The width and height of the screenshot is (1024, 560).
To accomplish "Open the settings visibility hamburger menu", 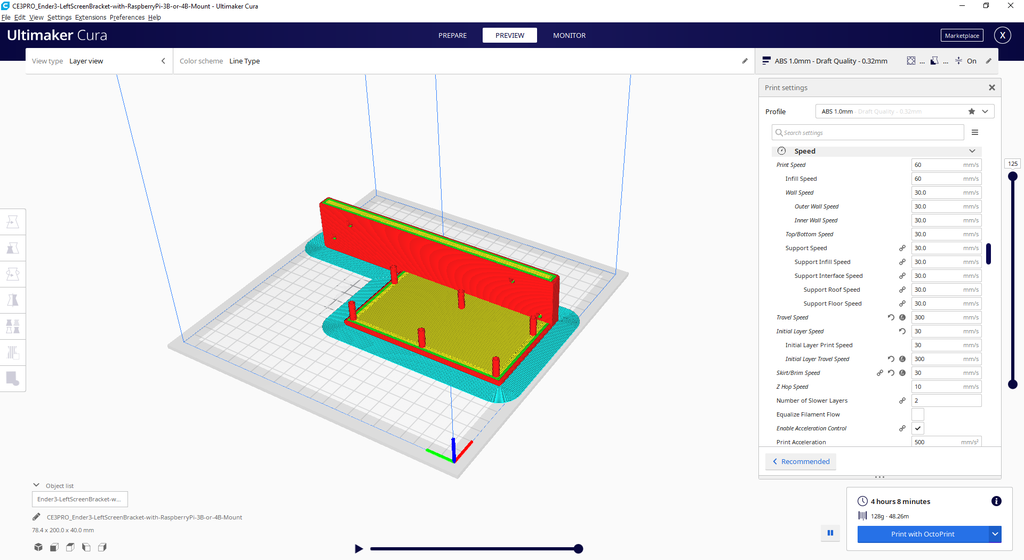I will click(x=974, y=132).
